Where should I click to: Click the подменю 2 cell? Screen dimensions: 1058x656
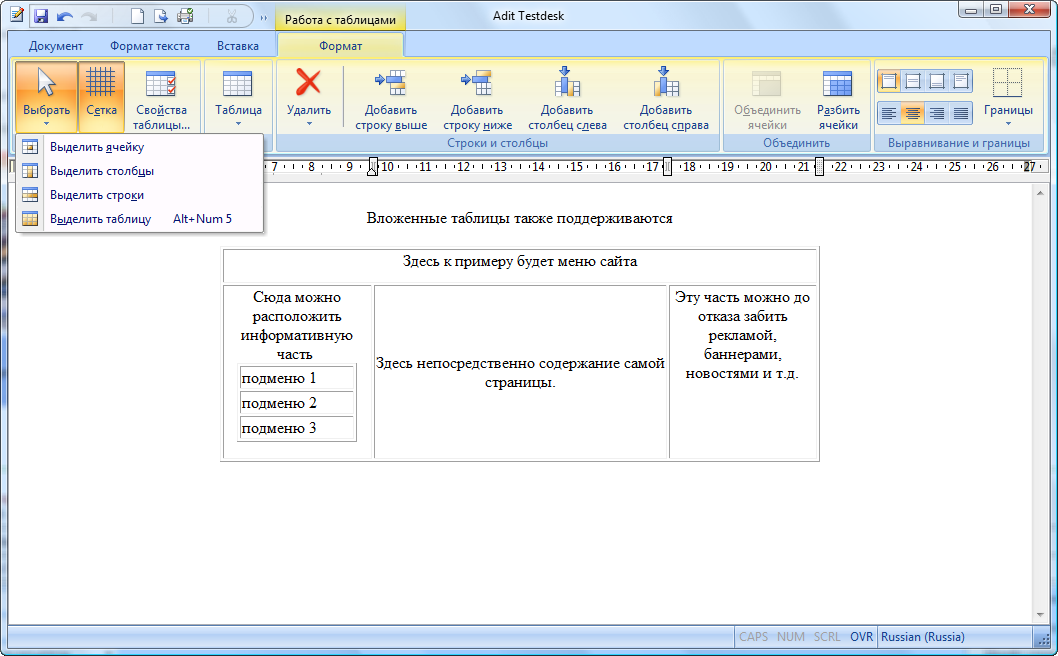click(x=297, y=403)
